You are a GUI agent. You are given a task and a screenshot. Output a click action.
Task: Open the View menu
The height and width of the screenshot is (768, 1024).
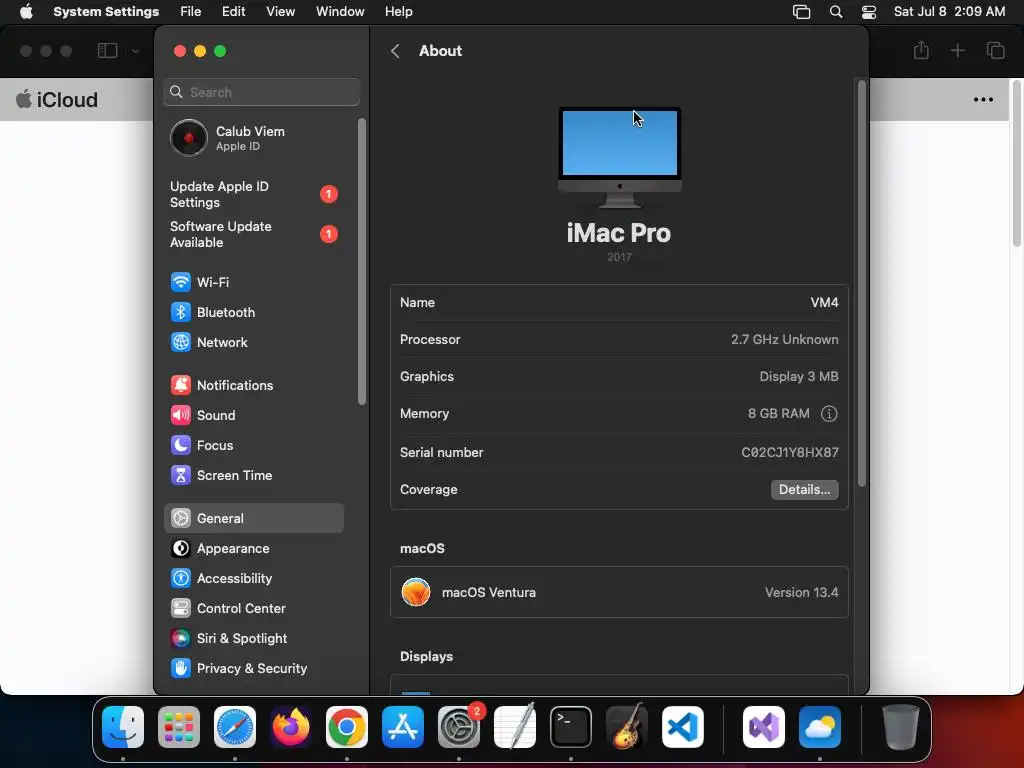(x=280, y=12)
